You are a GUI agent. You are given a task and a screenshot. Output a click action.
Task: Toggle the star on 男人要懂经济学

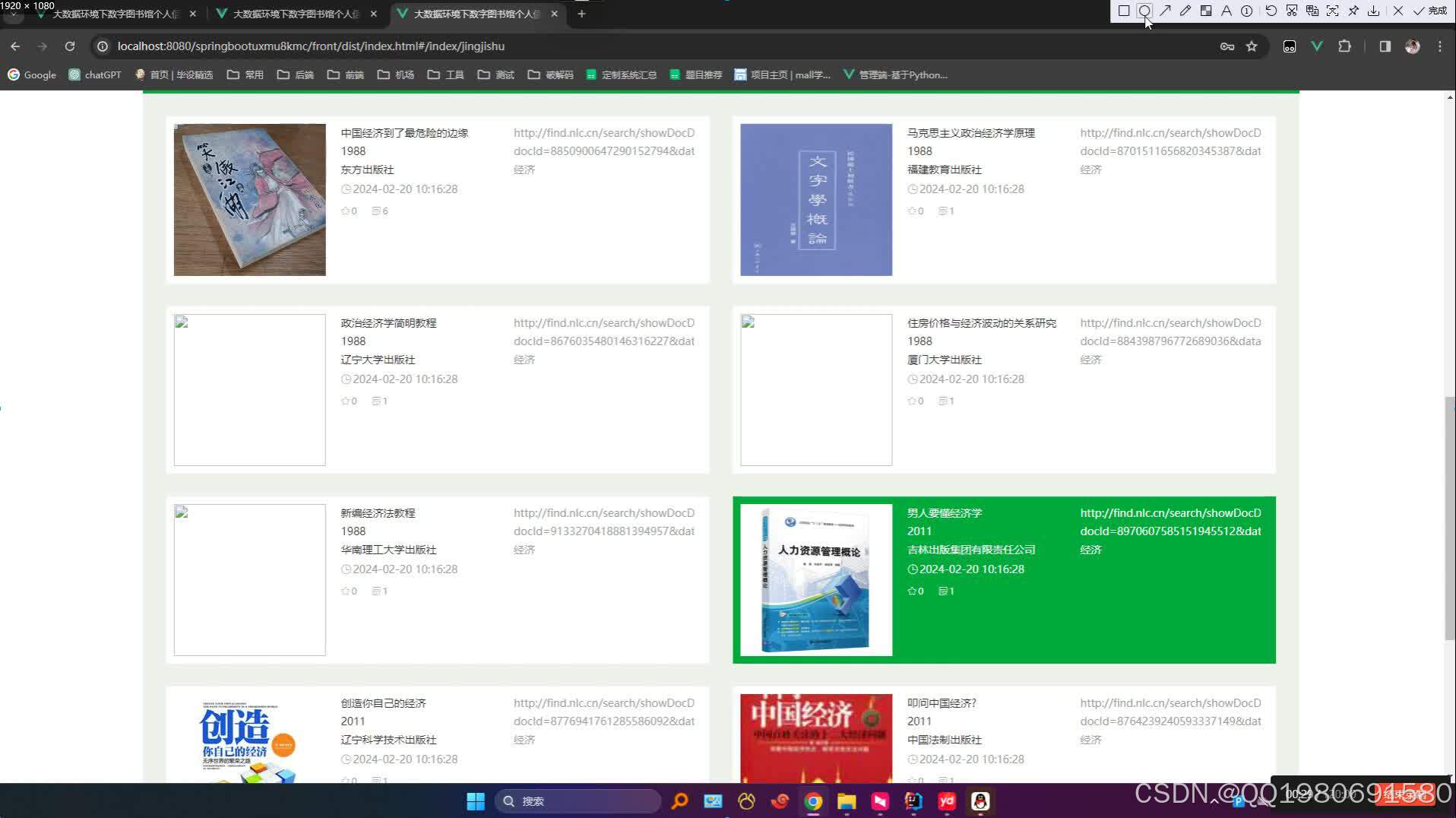pos(911,591)
